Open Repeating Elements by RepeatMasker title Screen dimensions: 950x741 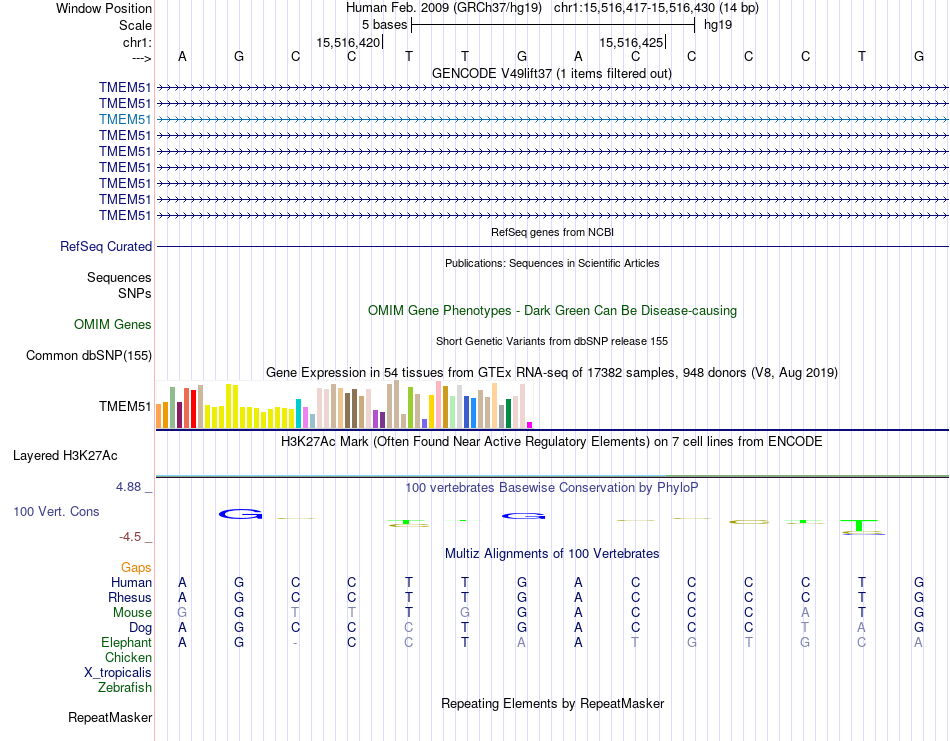pyautogui.click(x=552, y=703)
